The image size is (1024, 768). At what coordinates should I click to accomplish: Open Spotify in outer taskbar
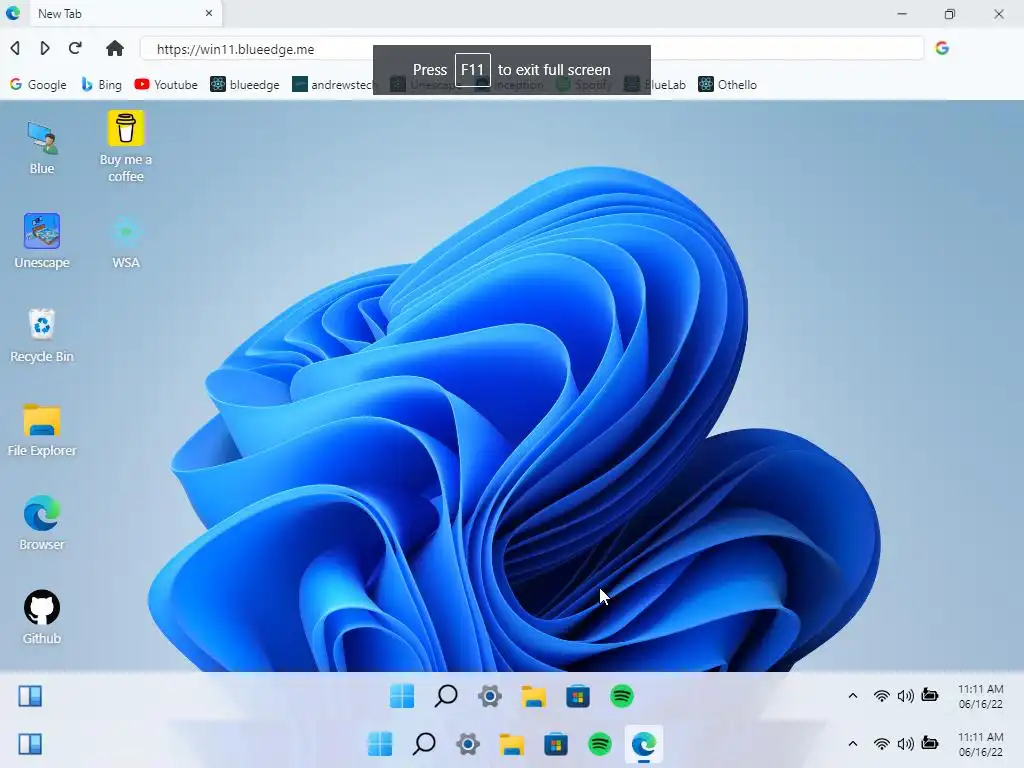click(600, 744)
